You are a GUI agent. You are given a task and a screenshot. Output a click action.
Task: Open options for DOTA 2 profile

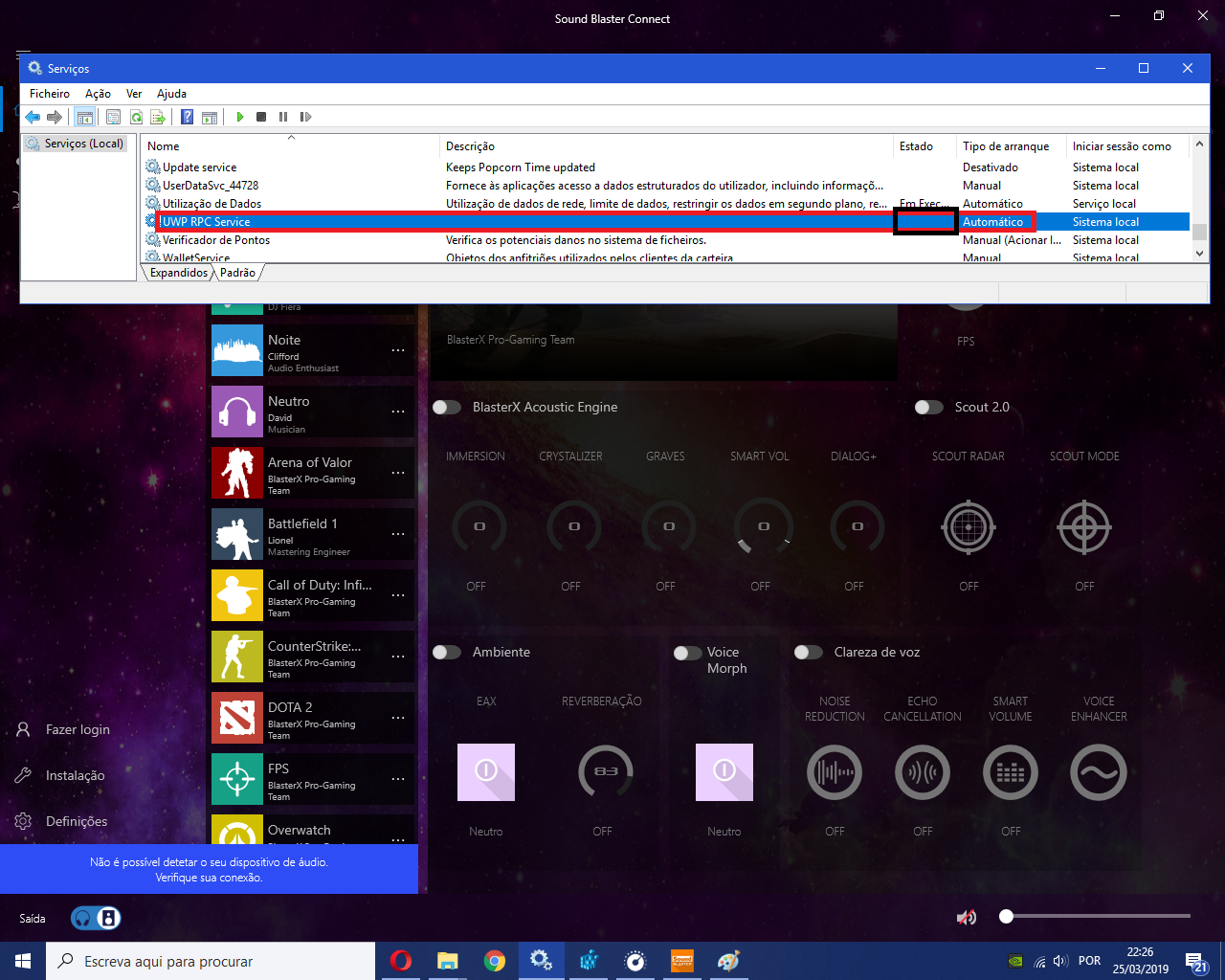(x=398, y=719)
